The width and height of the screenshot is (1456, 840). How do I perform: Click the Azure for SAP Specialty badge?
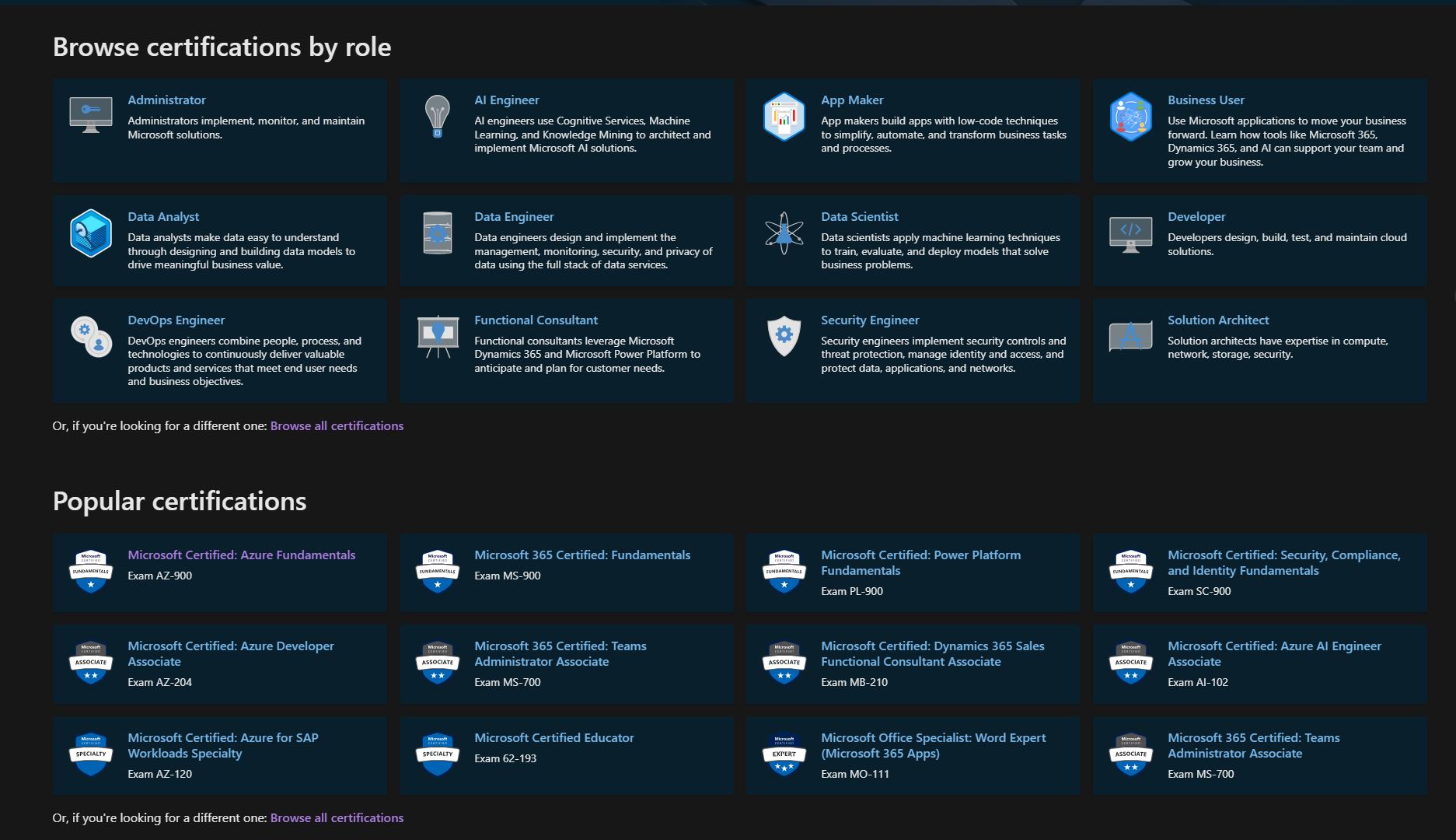91,754
